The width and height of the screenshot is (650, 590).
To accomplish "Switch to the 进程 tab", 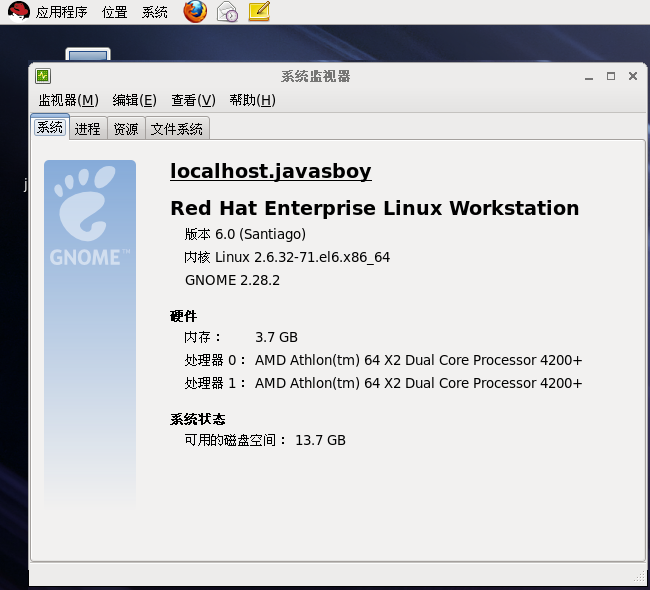I will pos(88,129).
